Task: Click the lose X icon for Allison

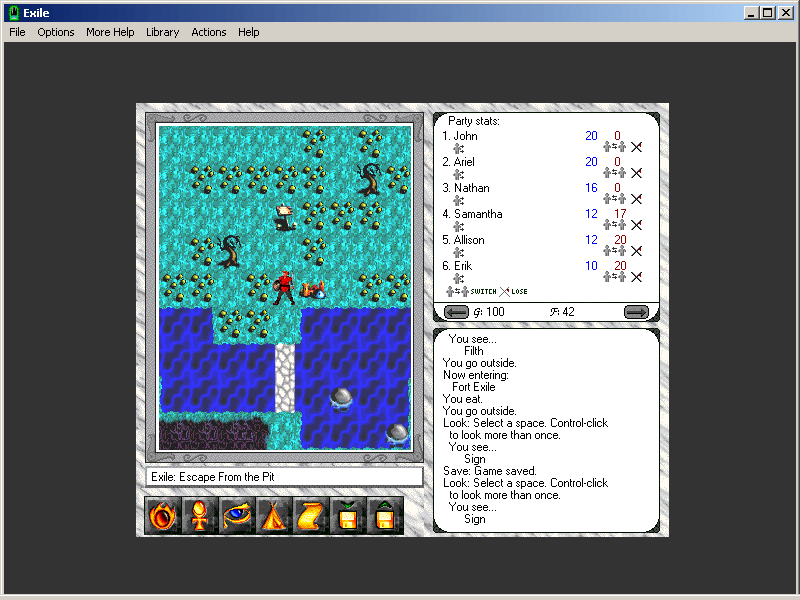Action: [x=636, y=251]
